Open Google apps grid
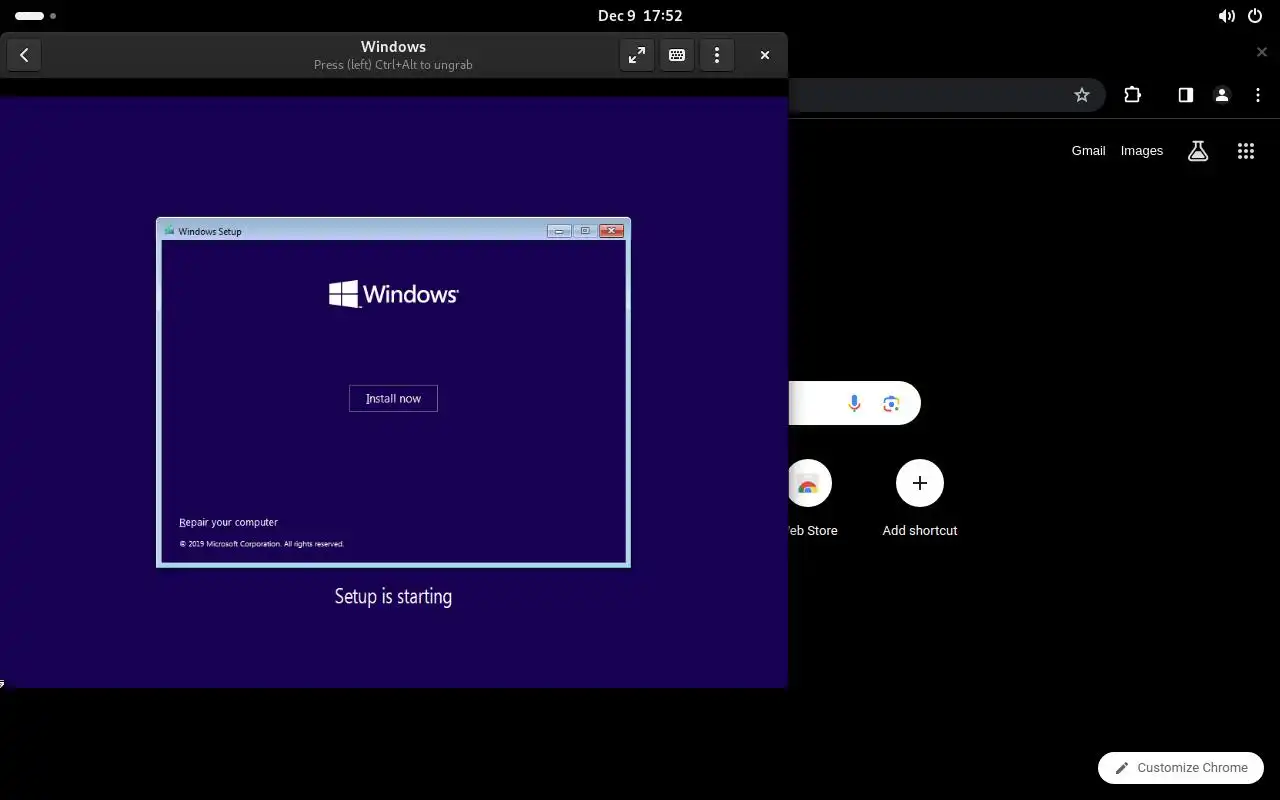This screenshot has width=1280, height=800. tap(1245, 151)
